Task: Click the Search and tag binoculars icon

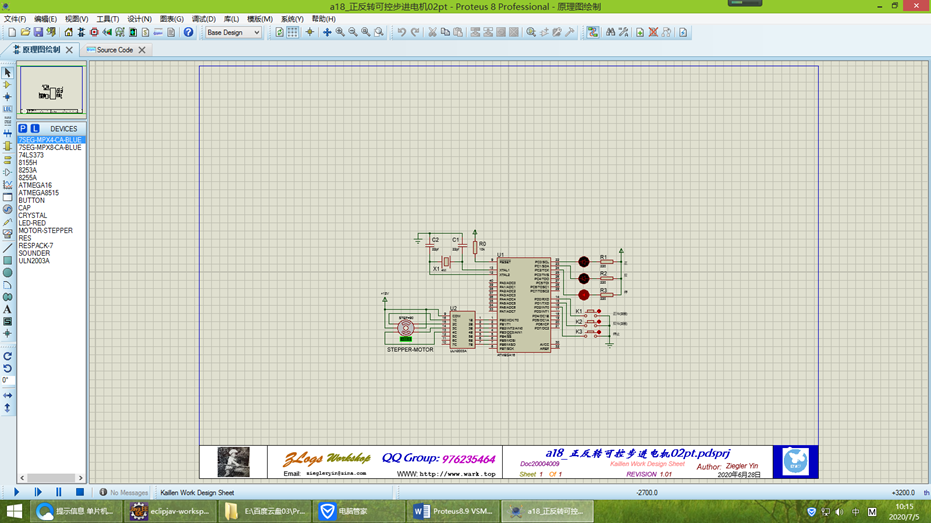Action: tap(610, 32)
